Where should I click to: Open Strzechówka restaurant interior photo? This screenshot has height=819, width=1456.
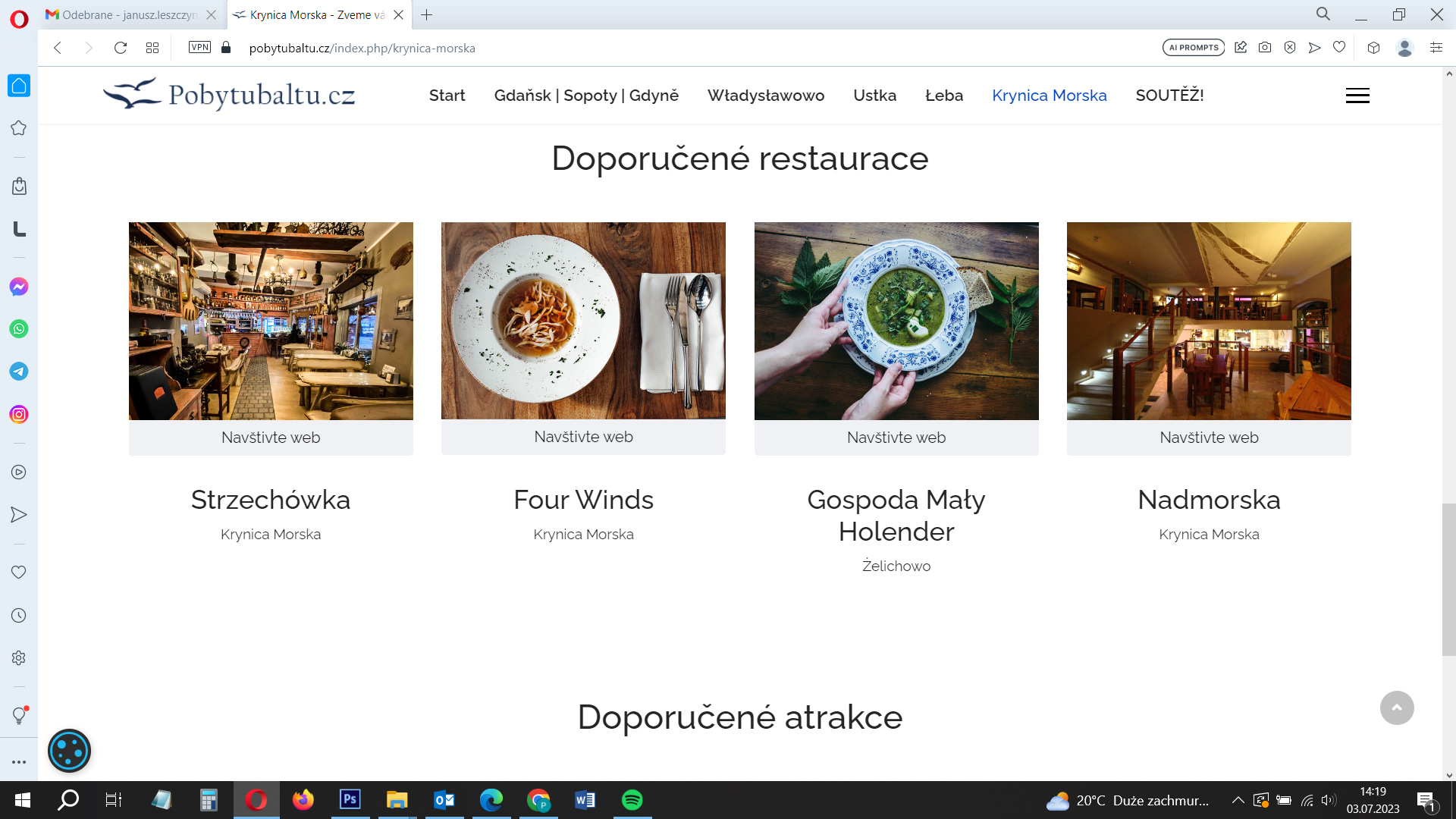pos(271,321)
